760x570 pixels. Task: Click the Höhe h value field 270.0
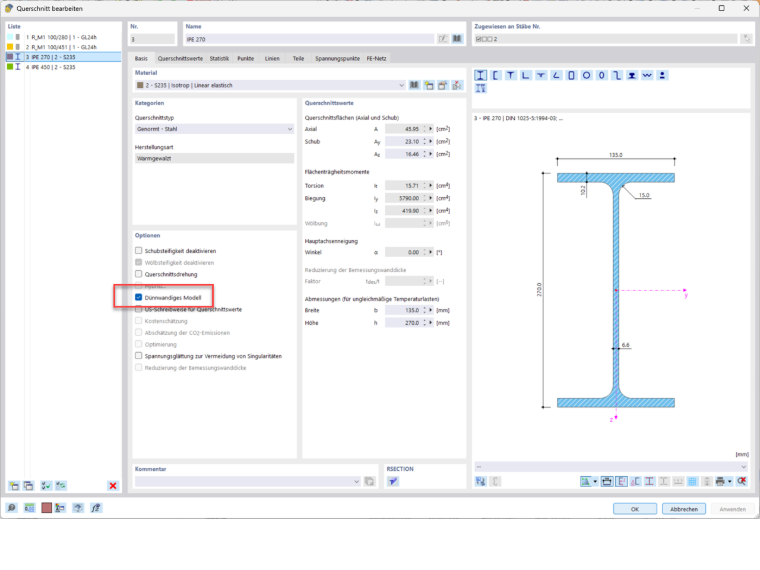pos(403,323)
